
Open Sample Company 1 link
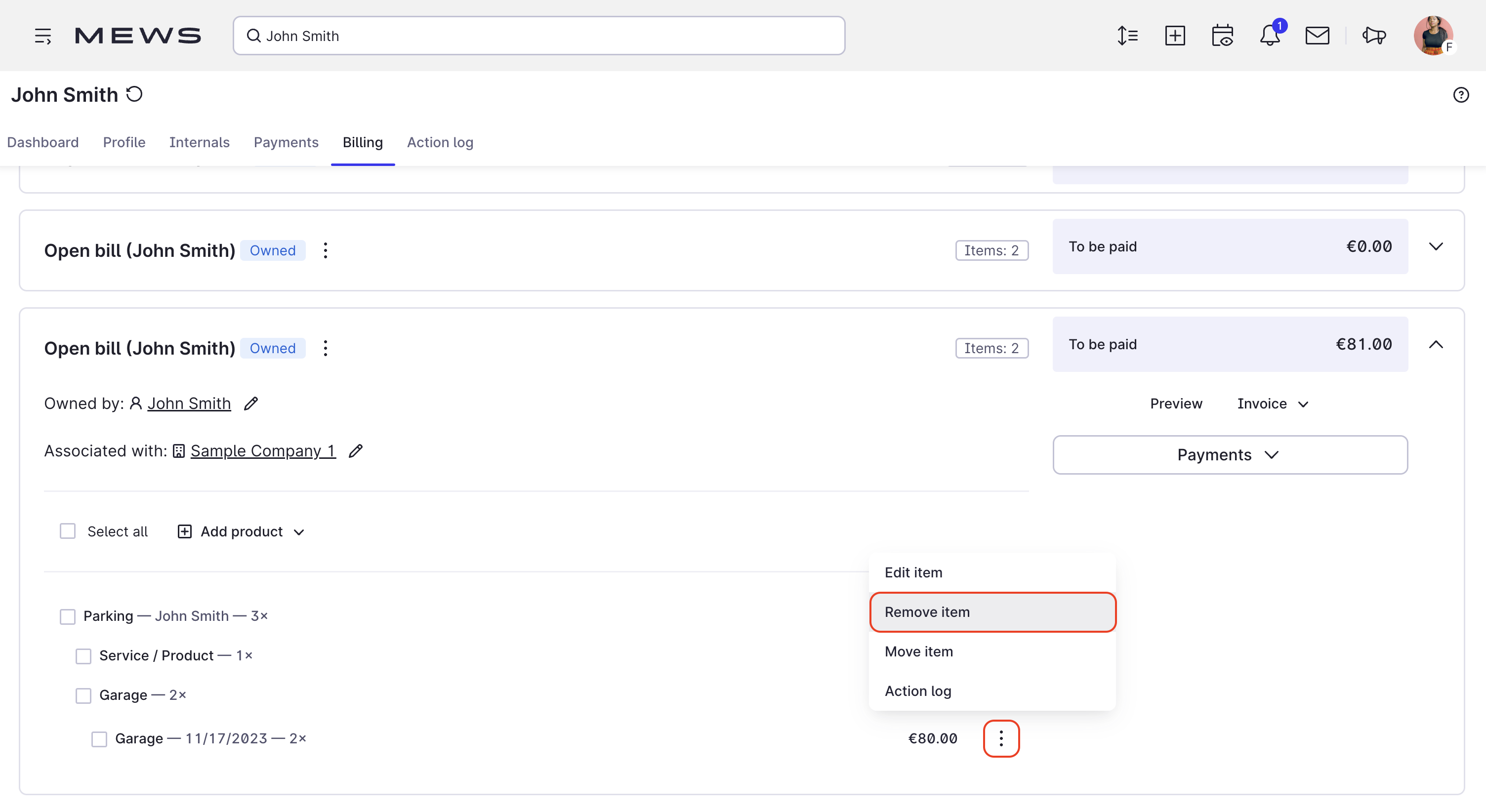click(262, 451)
